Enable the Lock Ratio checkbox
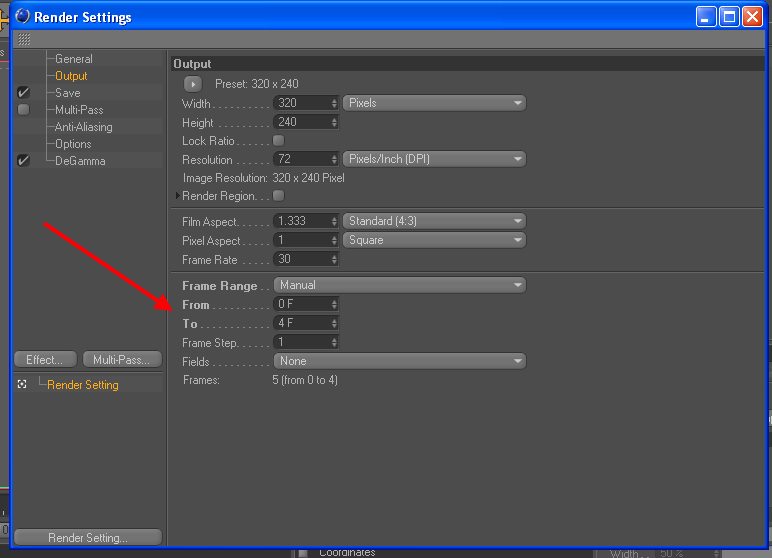 click(279, 140)
